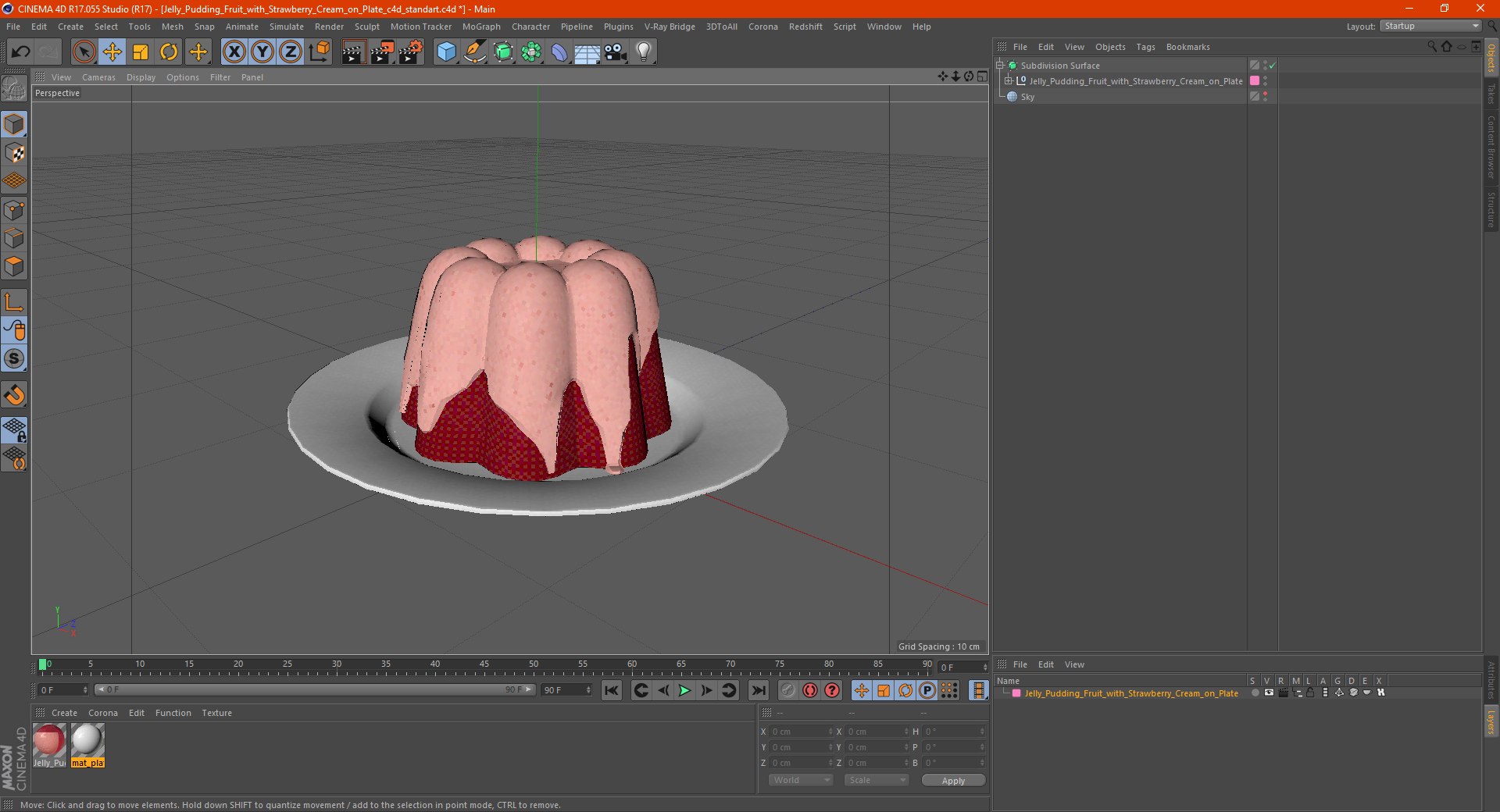The height and width of the screenshot is (812, 1500).
Task: Switch coordinate system icon
Action: point(320,52)
